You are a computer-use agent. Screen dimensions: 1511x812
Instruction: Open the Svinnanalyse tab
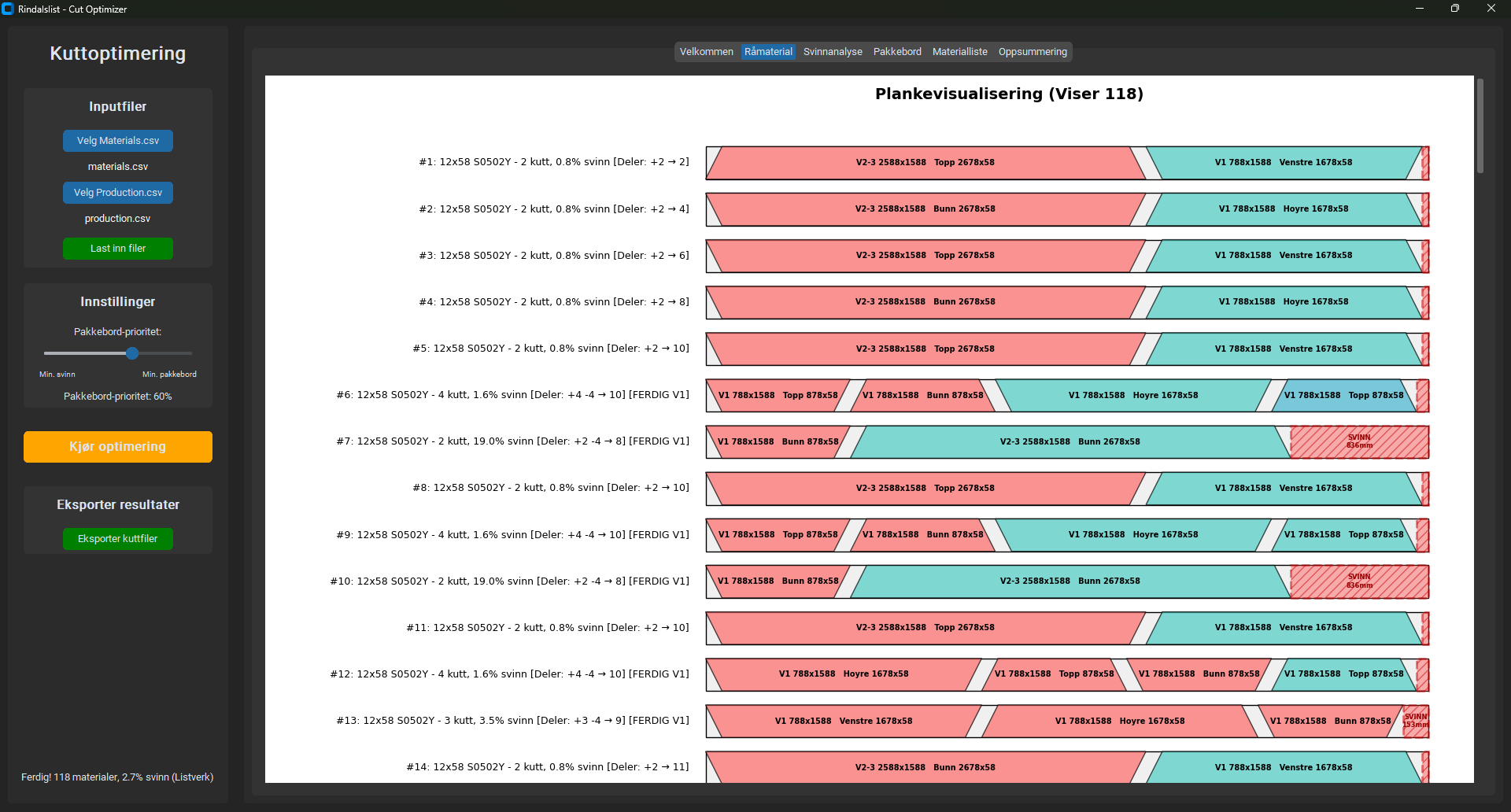(832, 51)
